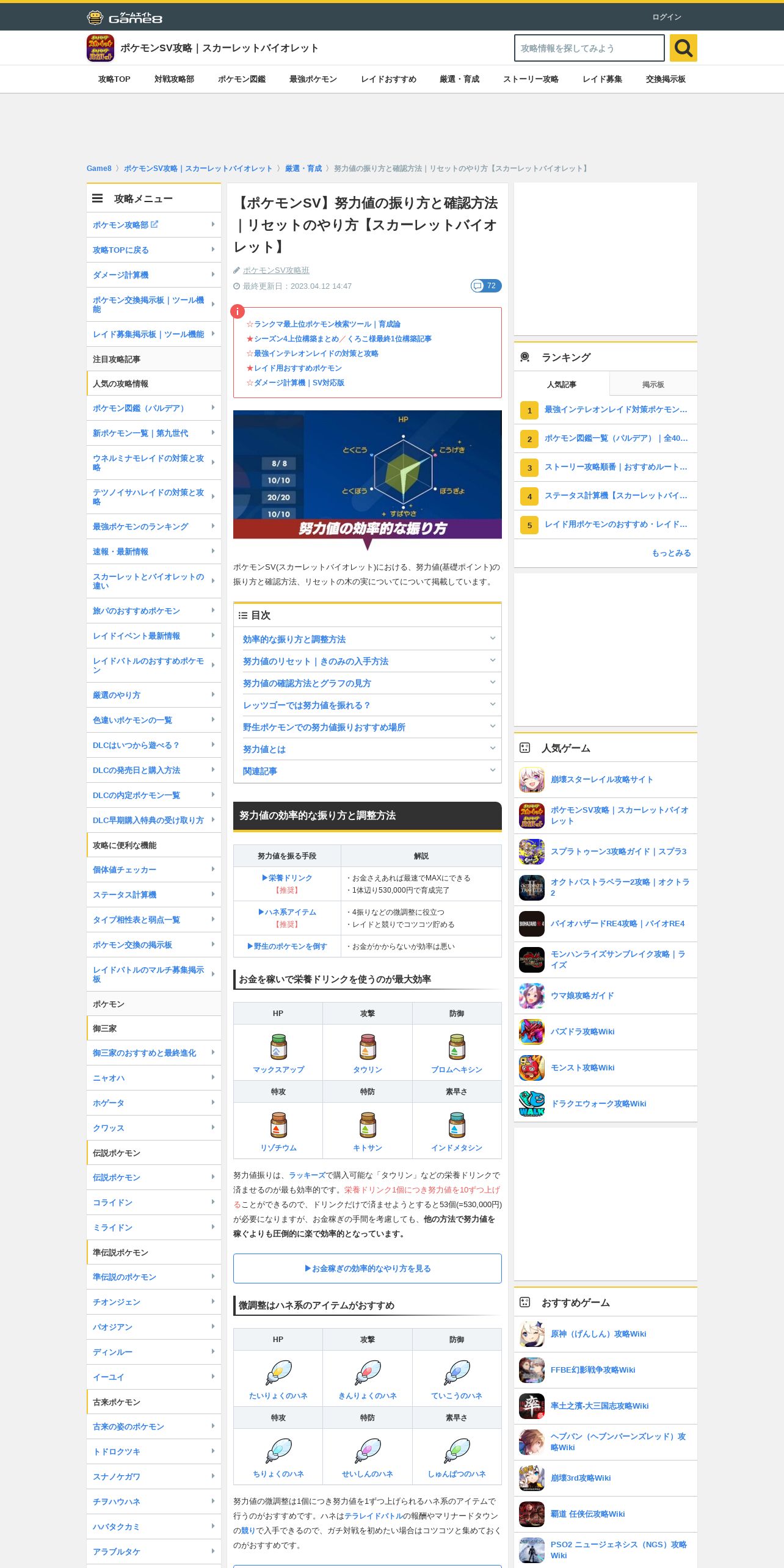The width and height of the screenshot is (784, 1568).
Task: Click ポケモンSV攻略班 author link
Action: point(276,270)
